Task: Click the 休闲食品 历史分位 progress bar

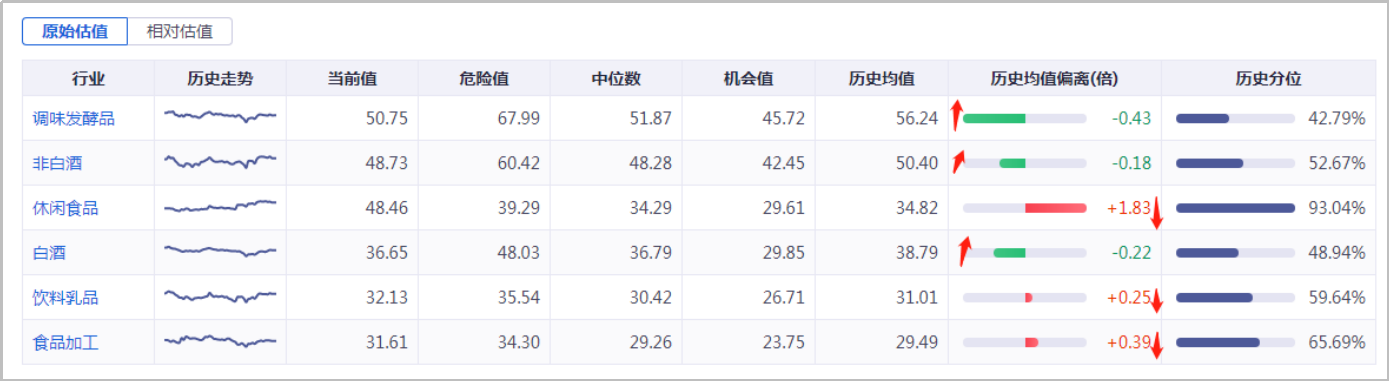Action: click(1236, 208)
